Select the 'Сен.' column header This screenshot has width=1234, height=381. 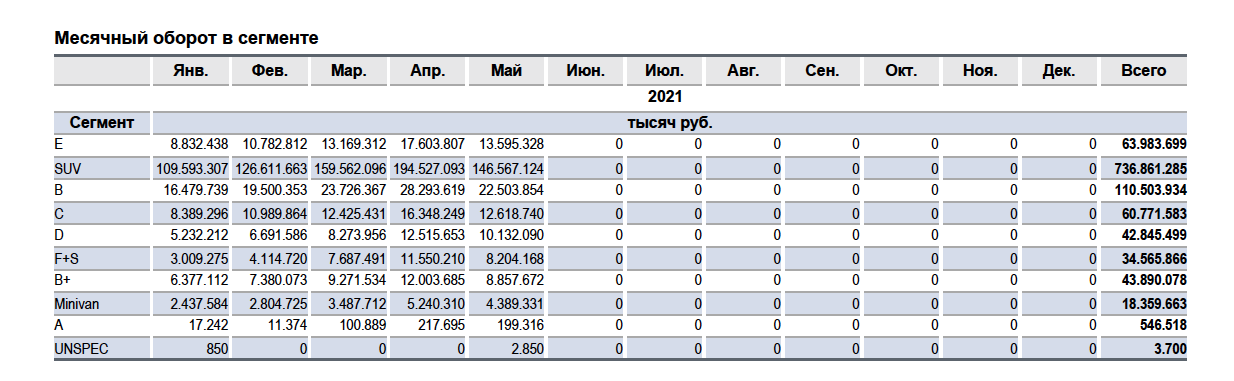point(822,71)
